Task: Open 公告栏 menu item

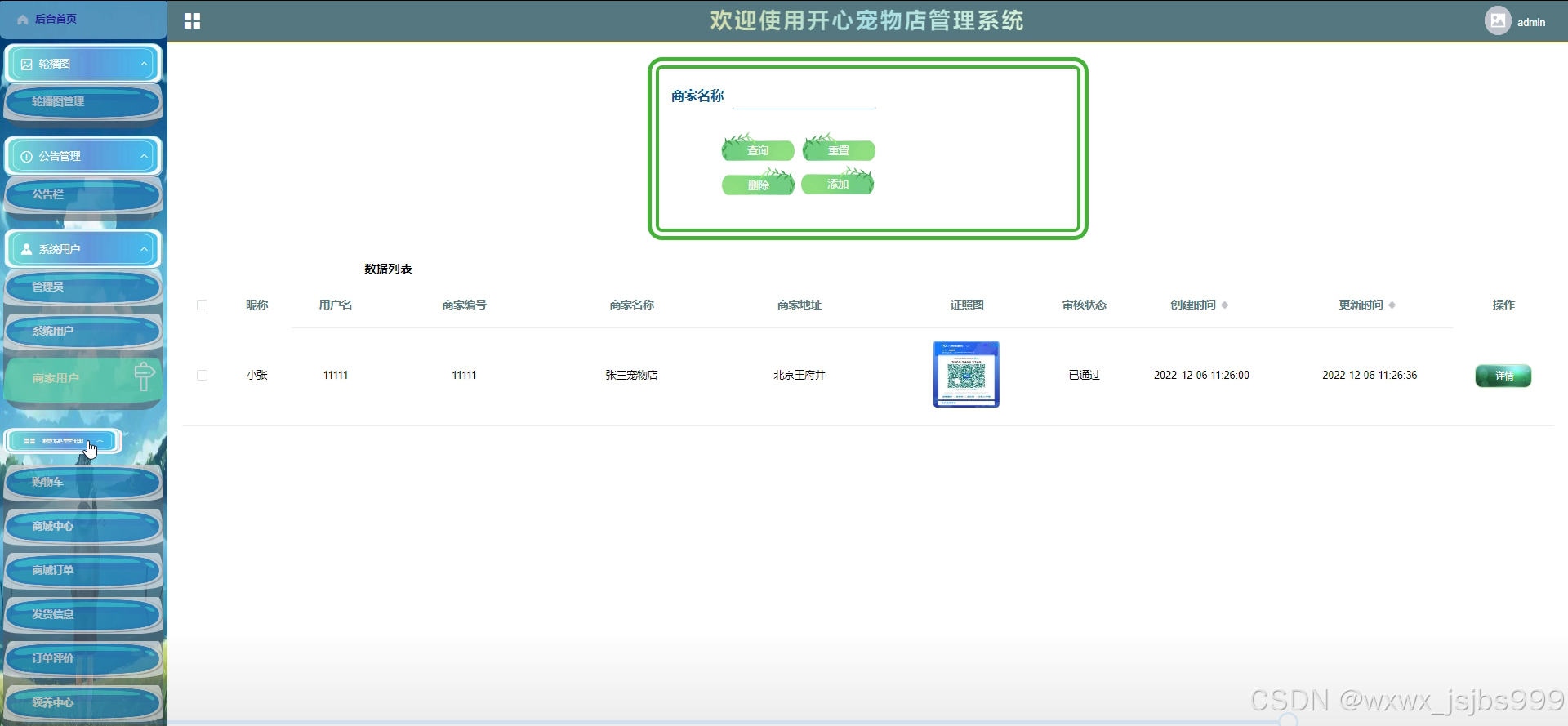Action: [x=83, y=194]
